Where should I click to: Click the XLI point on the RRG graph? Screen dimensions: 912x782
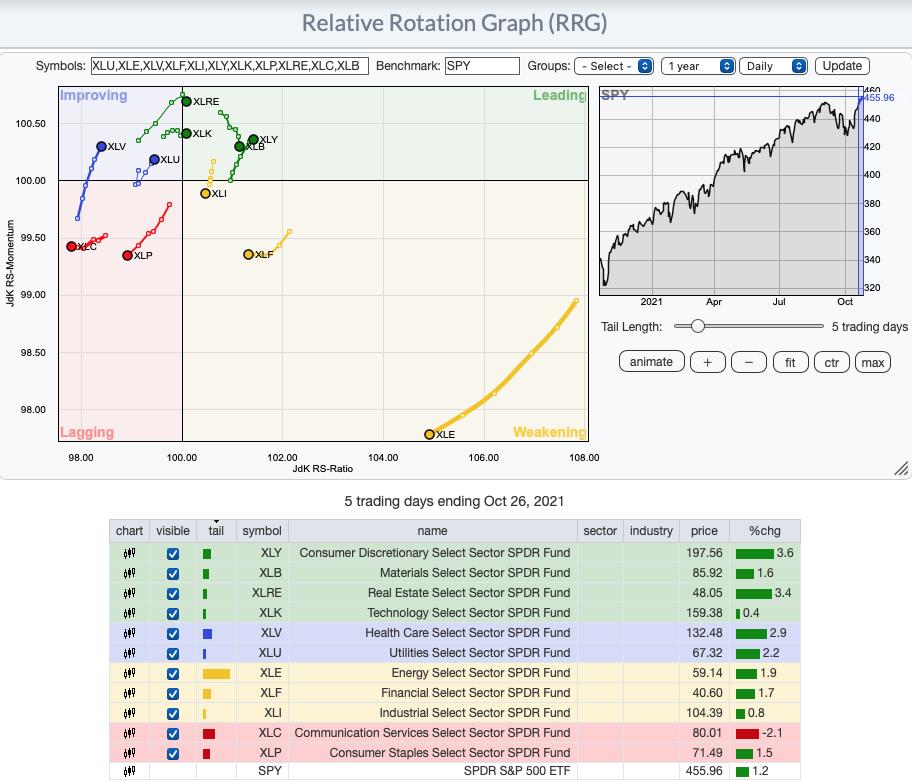[205, 193]
